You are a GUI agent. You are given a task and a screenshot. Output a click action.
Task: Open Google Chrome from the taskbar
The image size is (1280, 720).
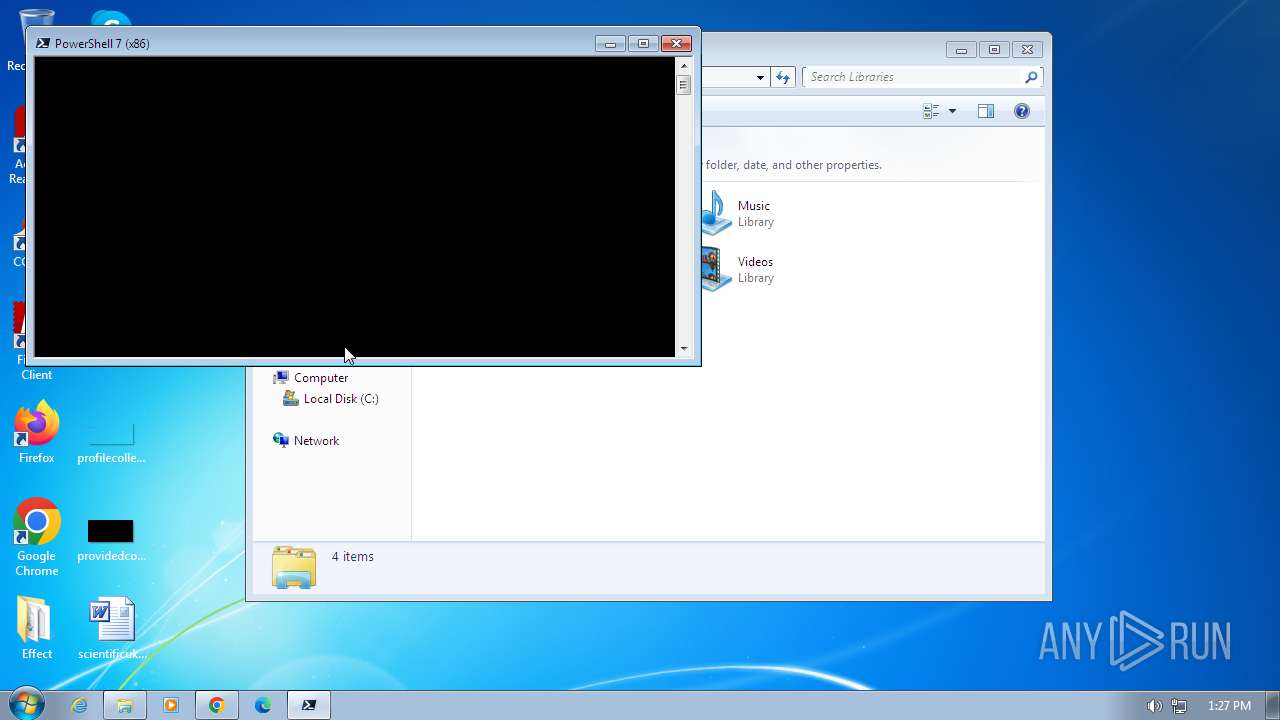click(x=217, y=705)
